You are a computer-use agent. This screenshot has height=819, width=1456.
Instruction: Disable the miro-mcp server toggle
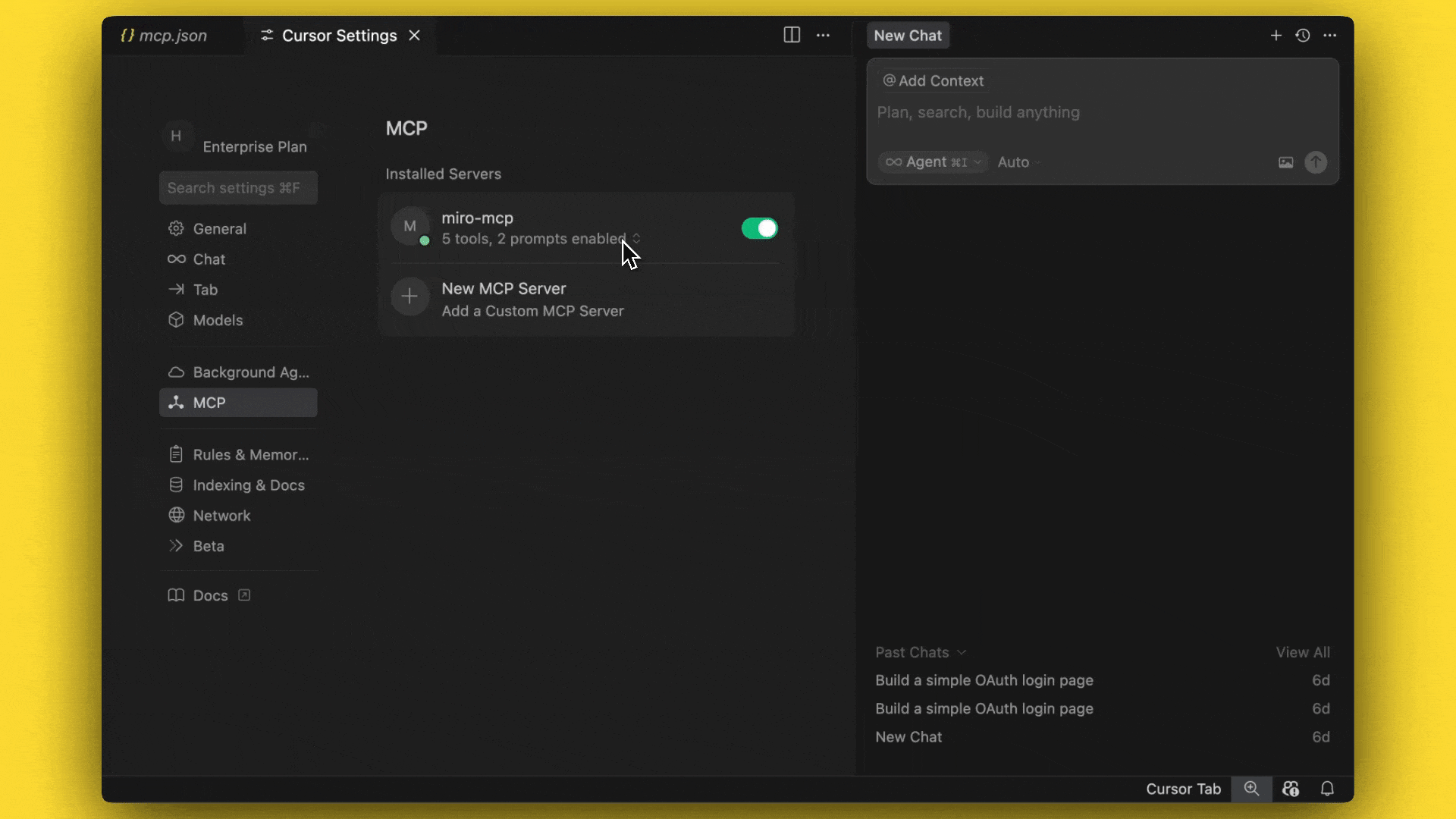[x=759, y=228]
